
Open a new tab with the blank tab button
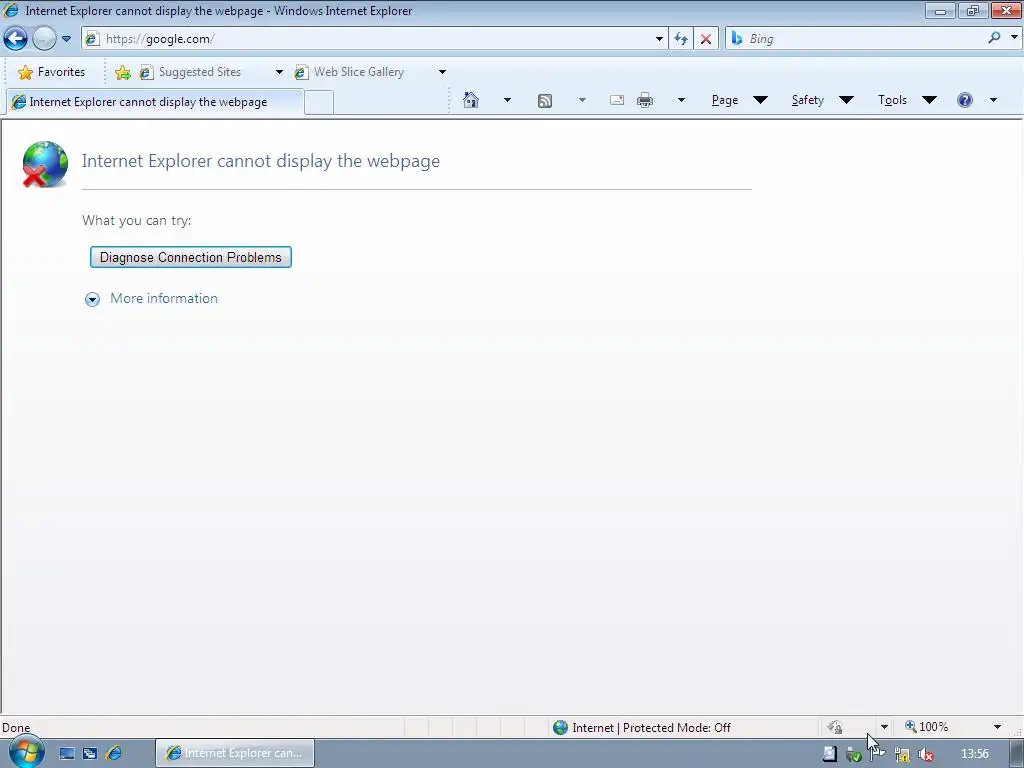[319, 103]
